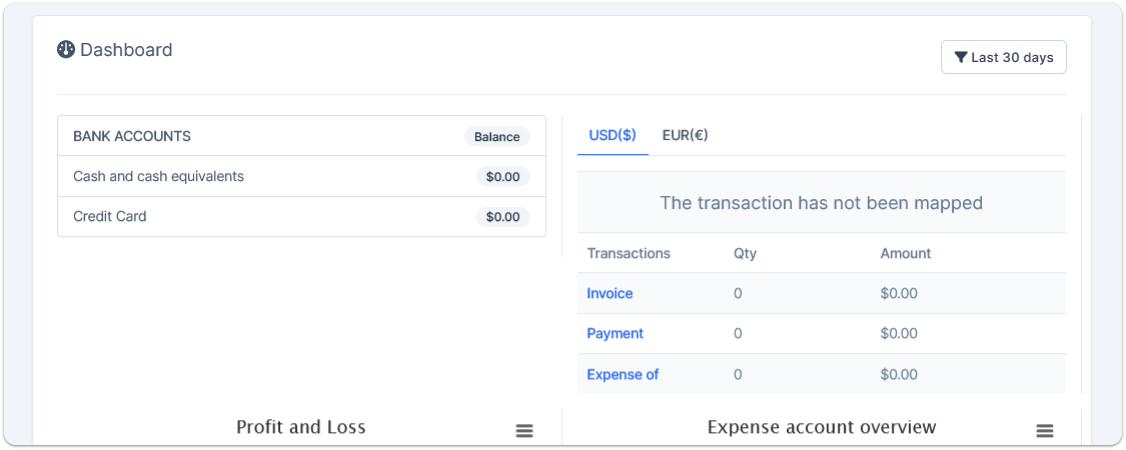This screenshot has width=1126, height=450.
Task: Open Expense account overview chart menu
Action: tap(1044, 431)
